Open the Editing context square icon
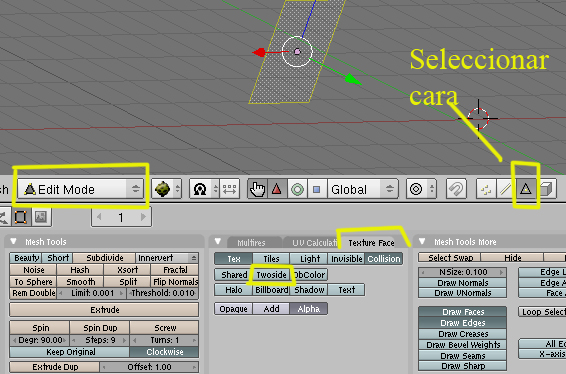This screenshot has width=566, height=374. (21, 217)
